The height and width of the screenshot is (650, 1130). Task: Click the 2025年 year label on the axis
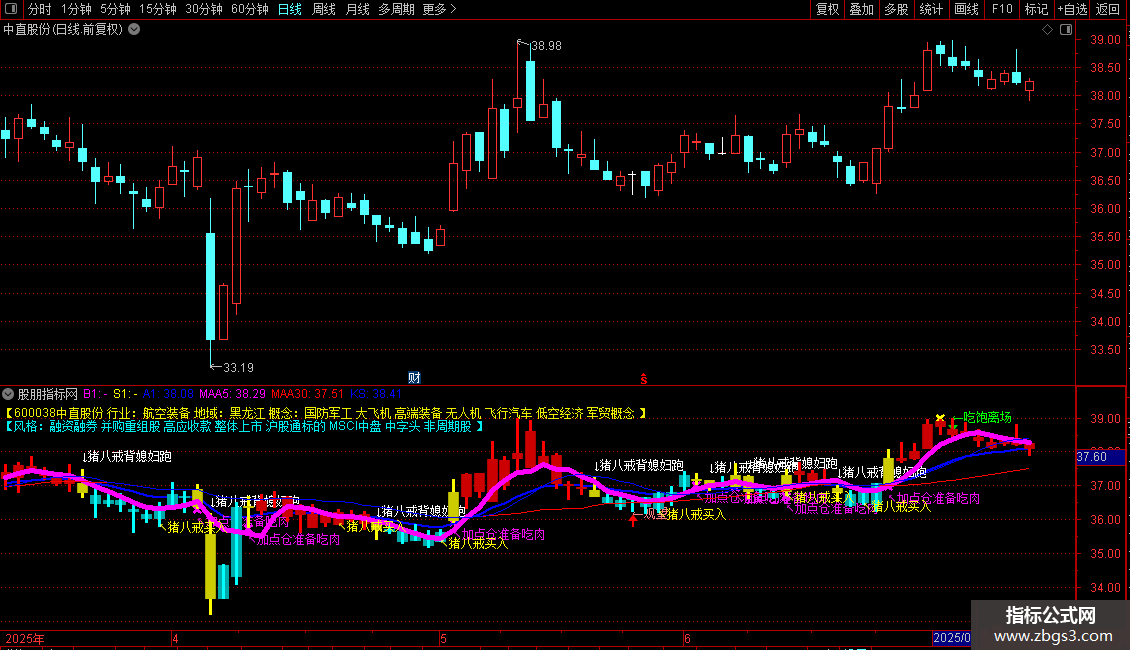[x=25, y=638]
